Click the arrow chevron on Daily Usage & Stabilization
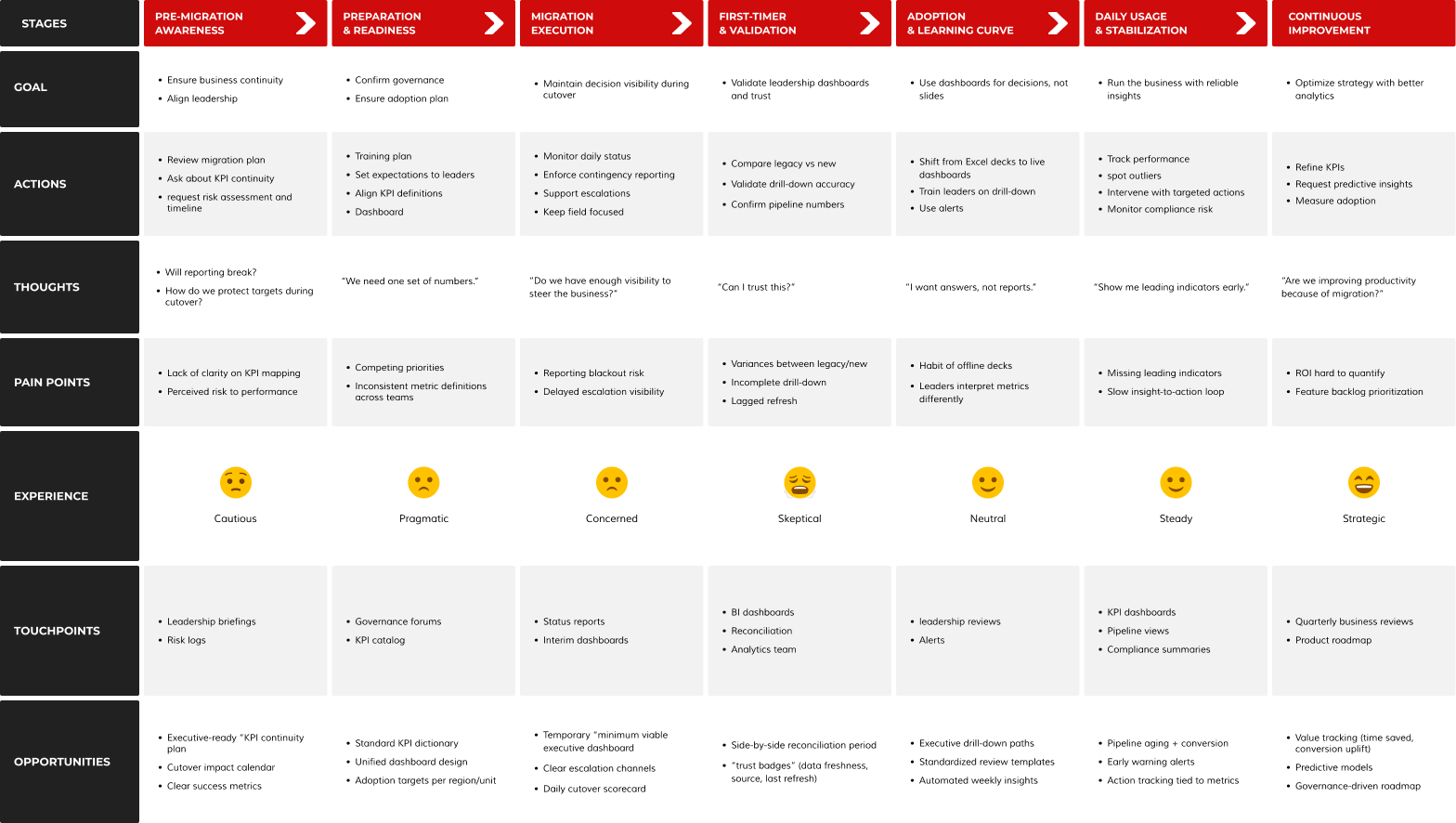 [x=1246, y=23]
